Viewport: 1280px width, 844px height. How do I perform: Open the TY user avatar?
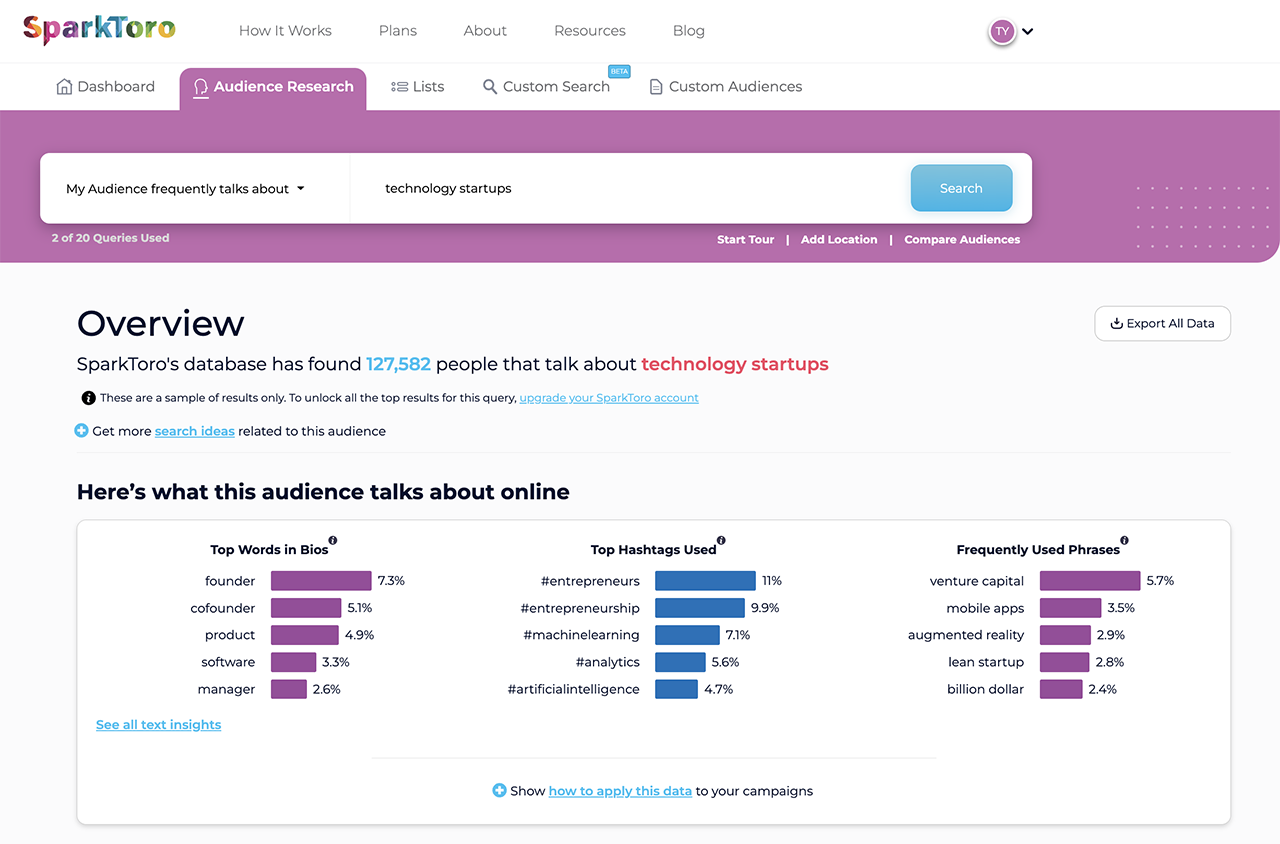click(x=1001, y=31)
